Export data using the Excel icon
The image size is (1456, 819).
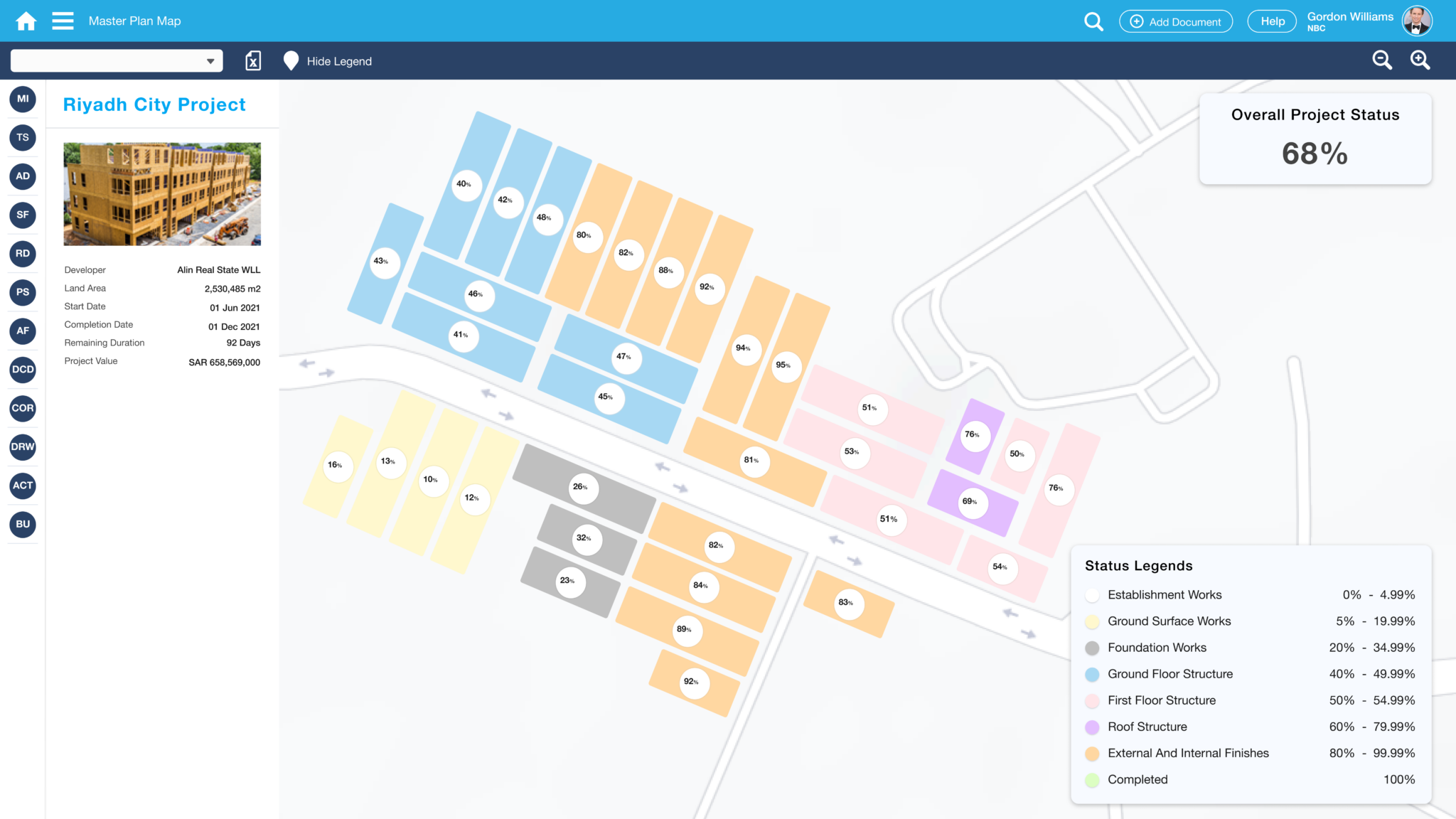253,61
